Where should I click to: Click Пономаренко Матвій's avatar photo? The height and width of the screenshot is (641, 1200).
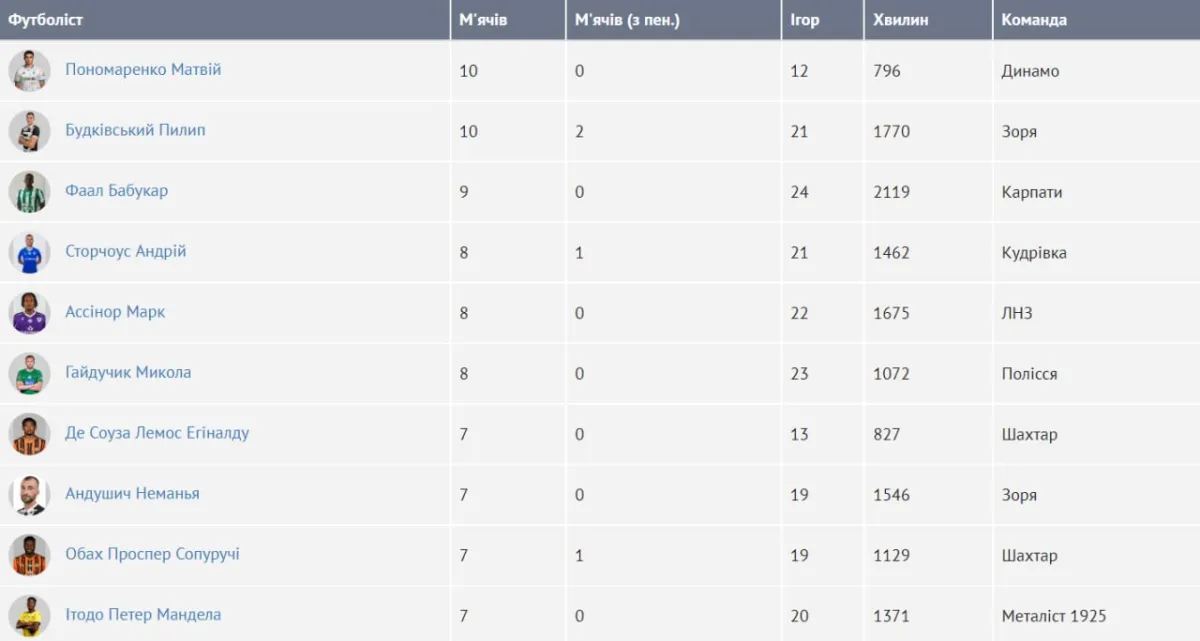[30, 71]
